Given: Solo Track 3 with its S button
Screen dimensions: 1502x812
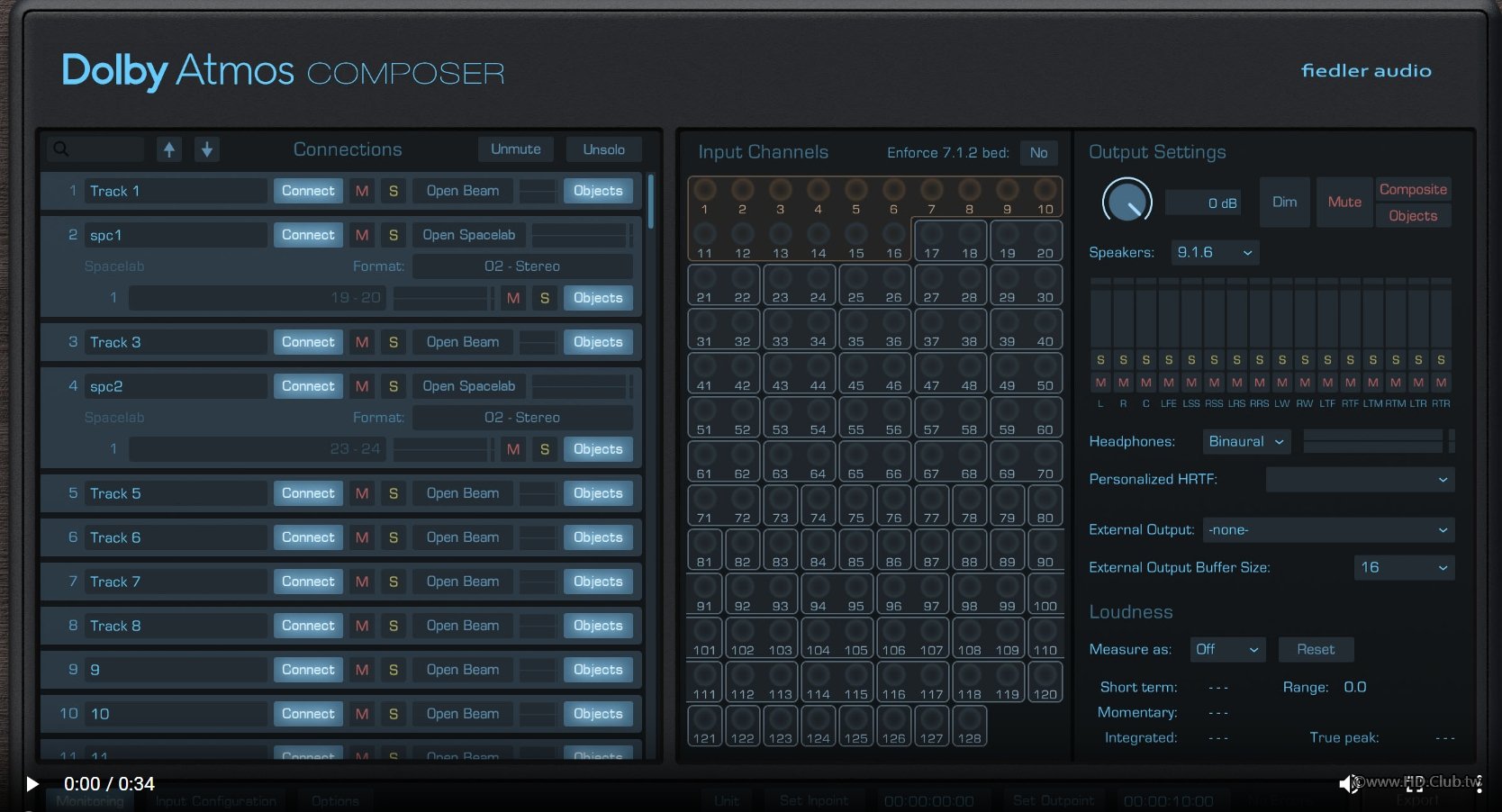Looking at the screenshot, I should (x=394, y=342).
